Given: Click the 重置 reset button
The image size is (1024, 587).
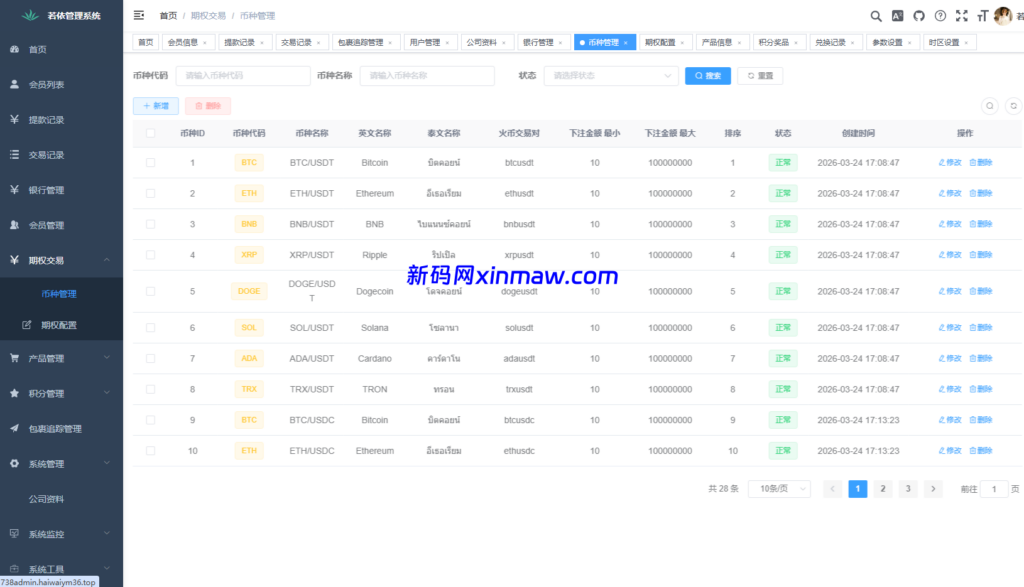Looking at the screenshot, I should point(760,76).
